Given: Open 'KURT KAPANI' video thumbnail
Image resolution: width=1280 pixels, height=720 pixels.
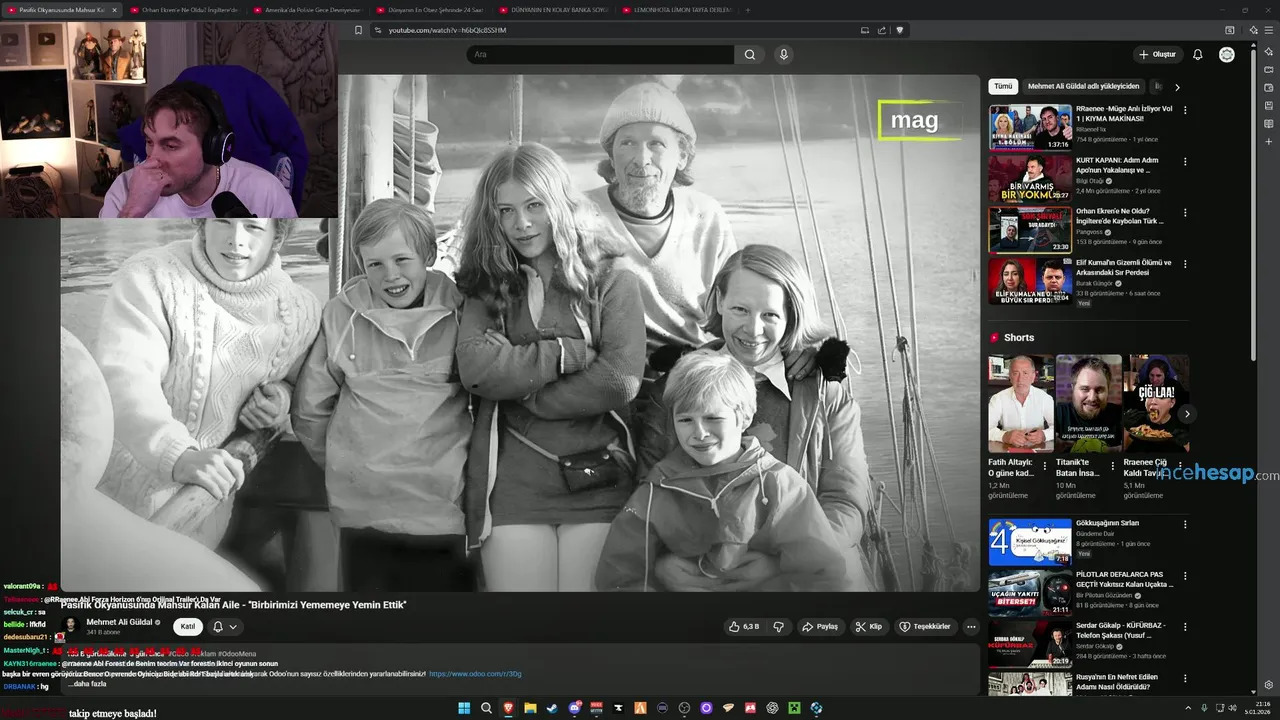Looking at the screenshot, I should pyautogui.click(x=1030, y=178).
